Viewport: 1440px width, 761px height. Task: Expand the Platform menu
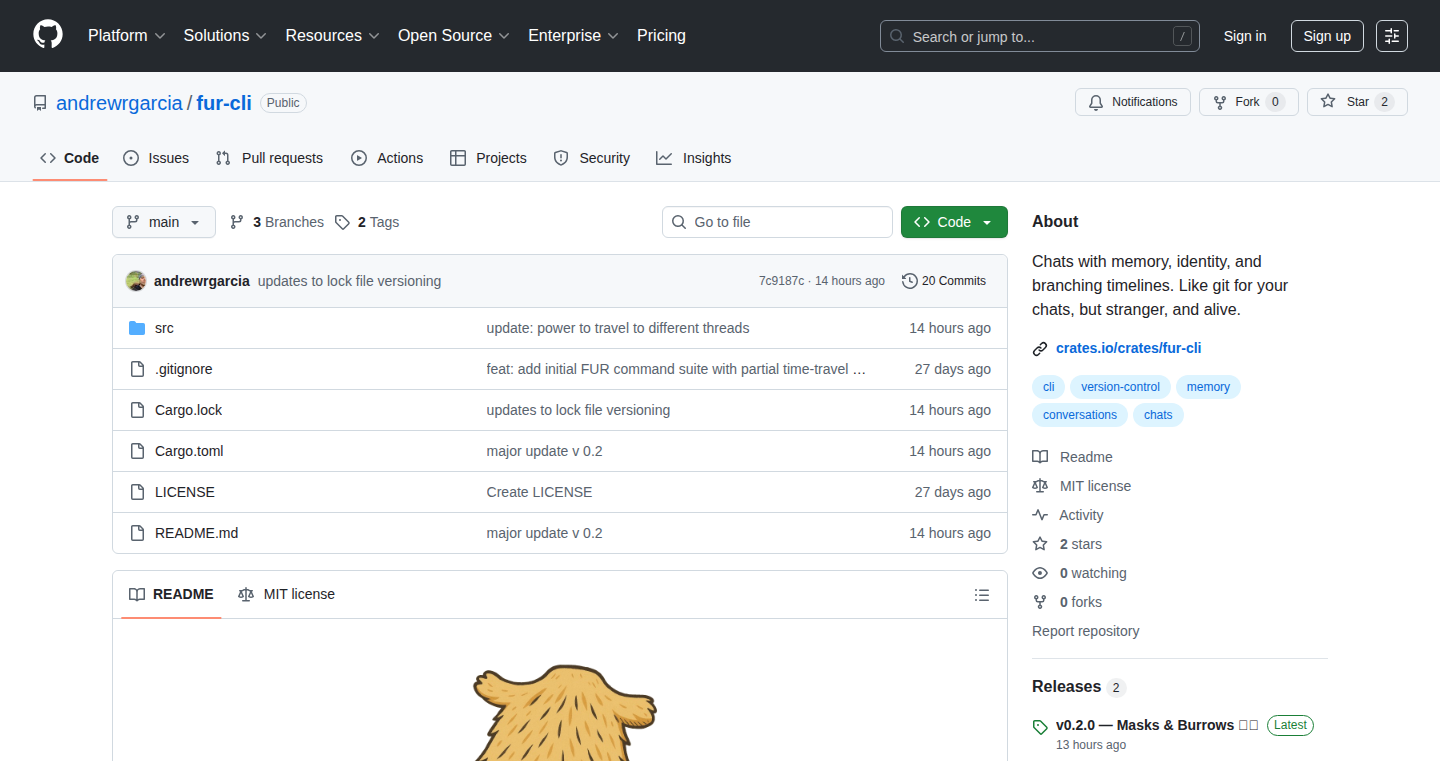[x=126, y=36]
